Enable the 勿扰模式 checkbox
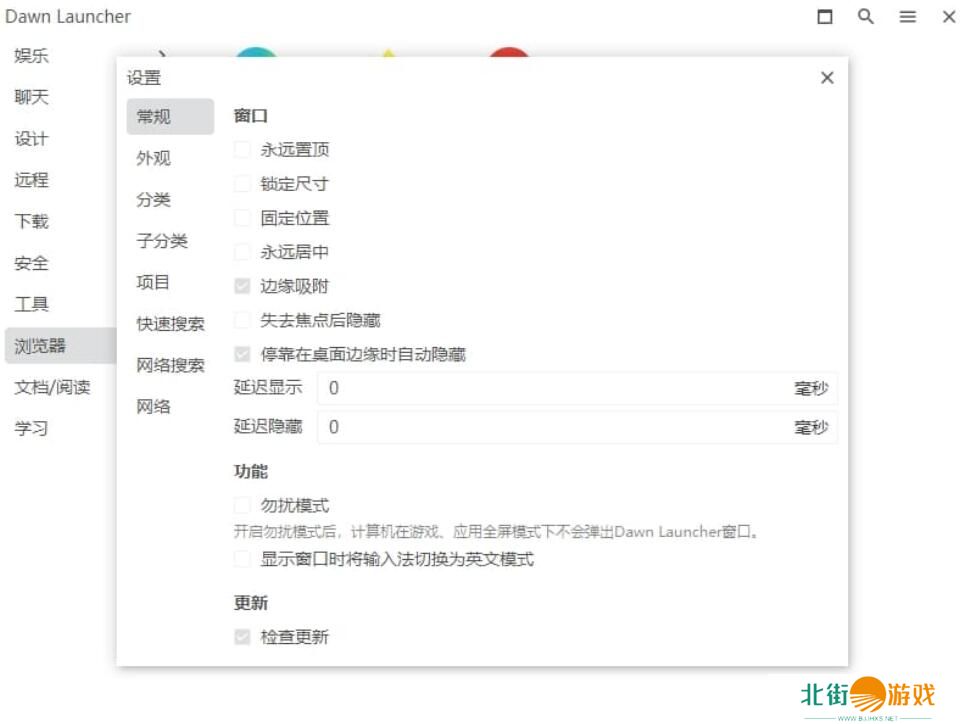Screen dimensions: 968x724 pos(242,506)
